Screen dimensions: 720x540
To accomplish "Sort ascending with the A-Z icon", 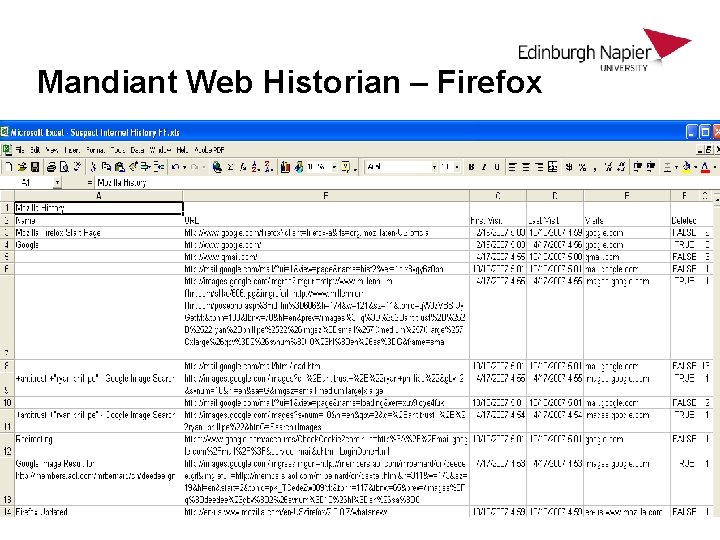I will click(x=255, y=167).
